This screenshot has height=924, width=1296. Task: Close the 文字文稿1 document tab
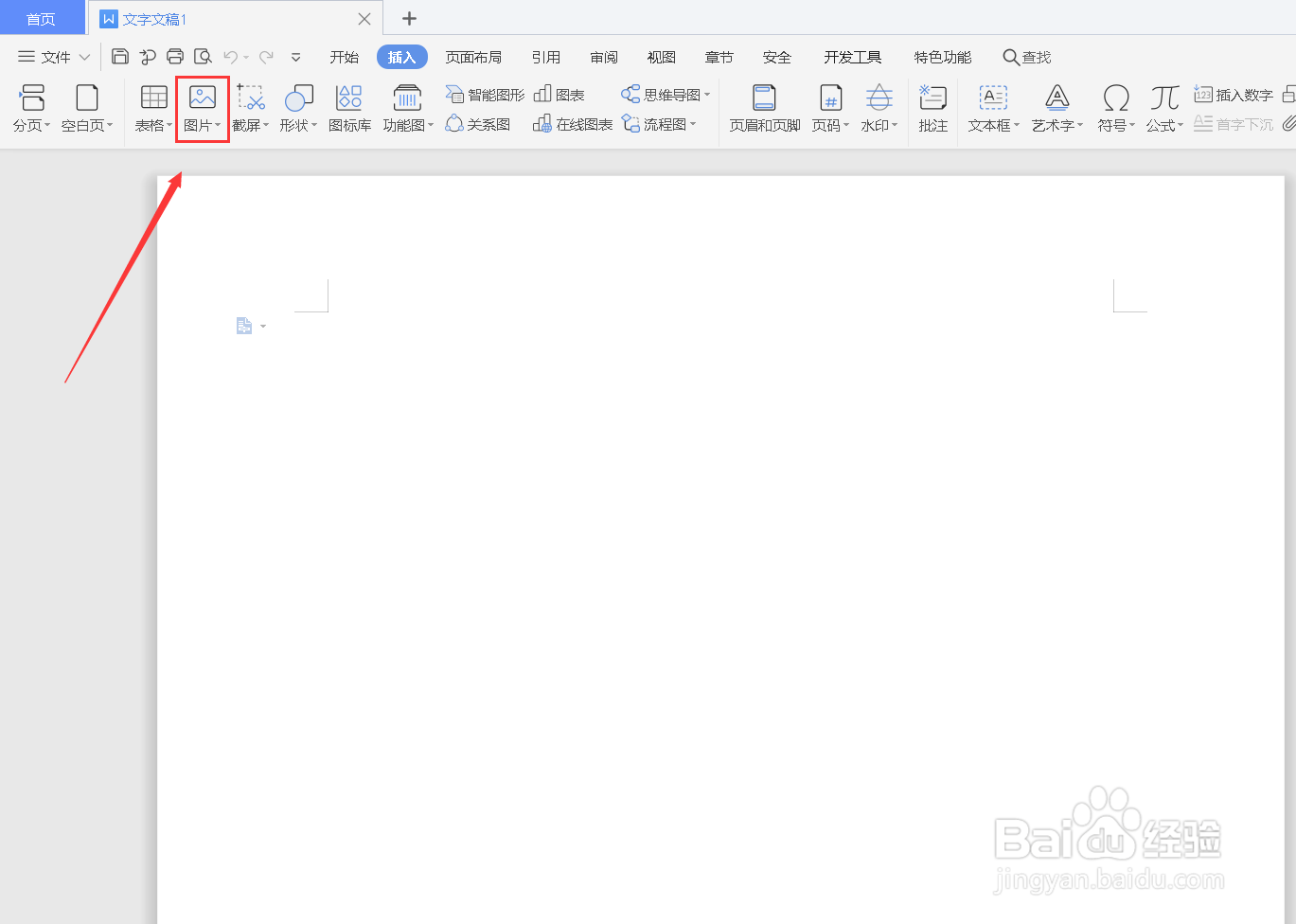(364, 18)
